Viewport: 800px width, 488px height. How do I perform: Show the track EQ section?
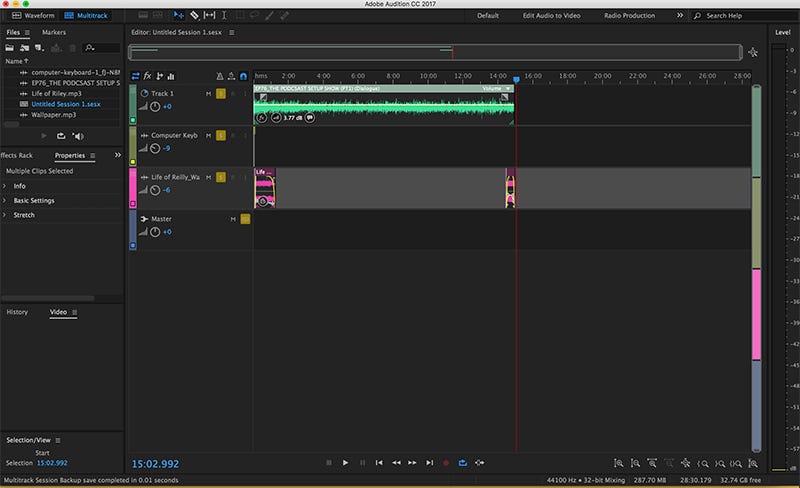click(x=171, y=76)
